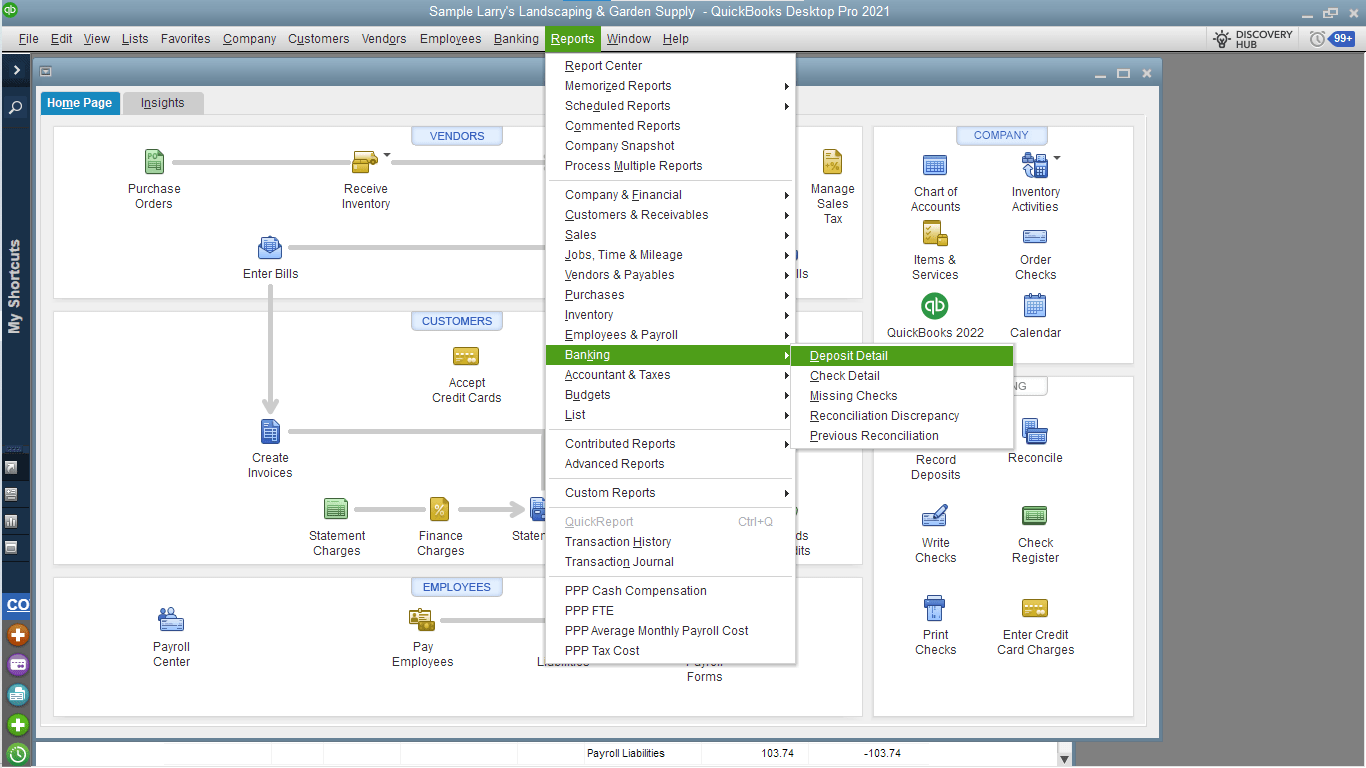Select the Deposit Detail report

click(848, 355)
